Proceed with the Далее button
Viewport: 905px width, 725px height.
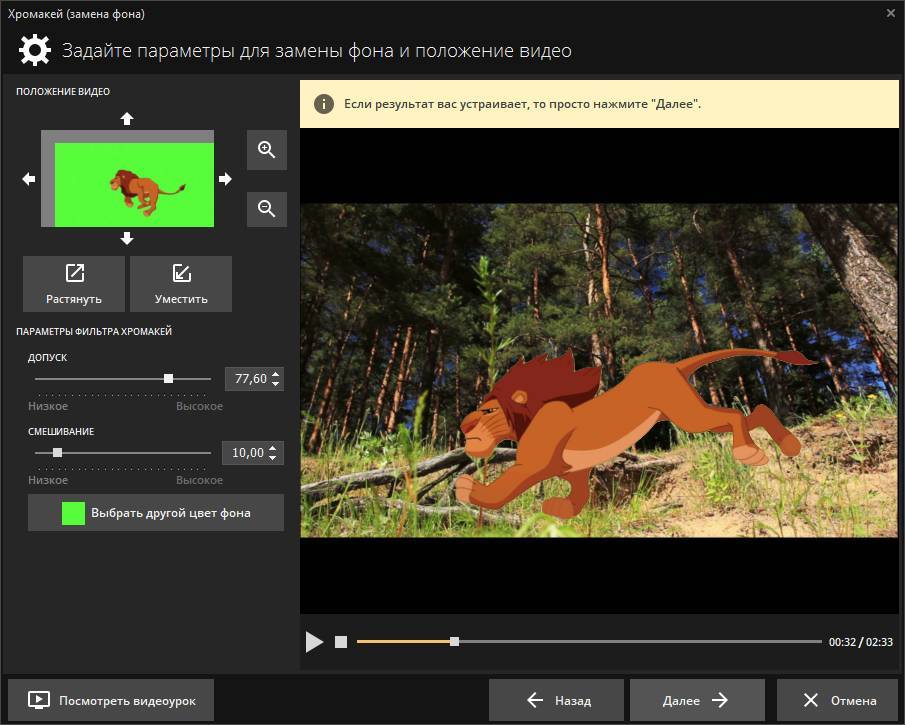click(x=697, y=701)
